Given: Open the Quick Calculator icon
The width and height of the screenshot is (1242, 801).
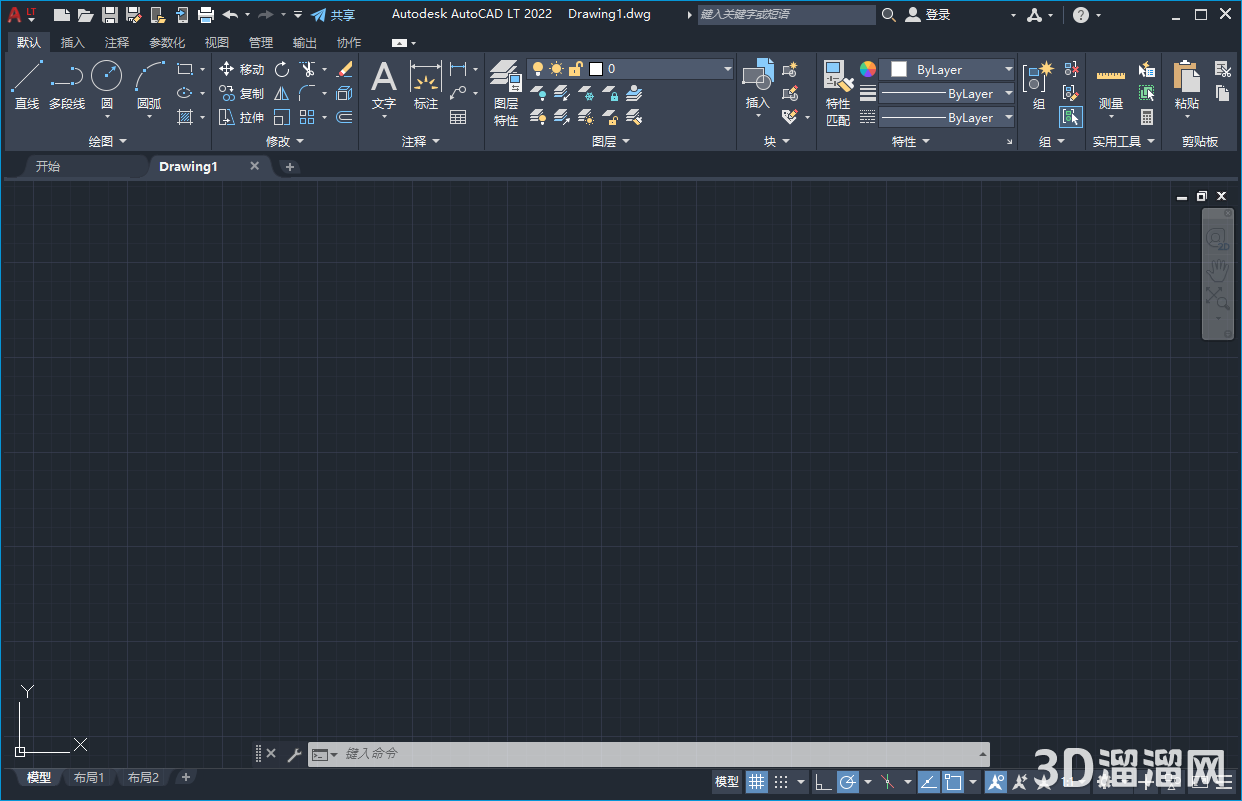Looking at the screenshot, I should [1147, 117].
